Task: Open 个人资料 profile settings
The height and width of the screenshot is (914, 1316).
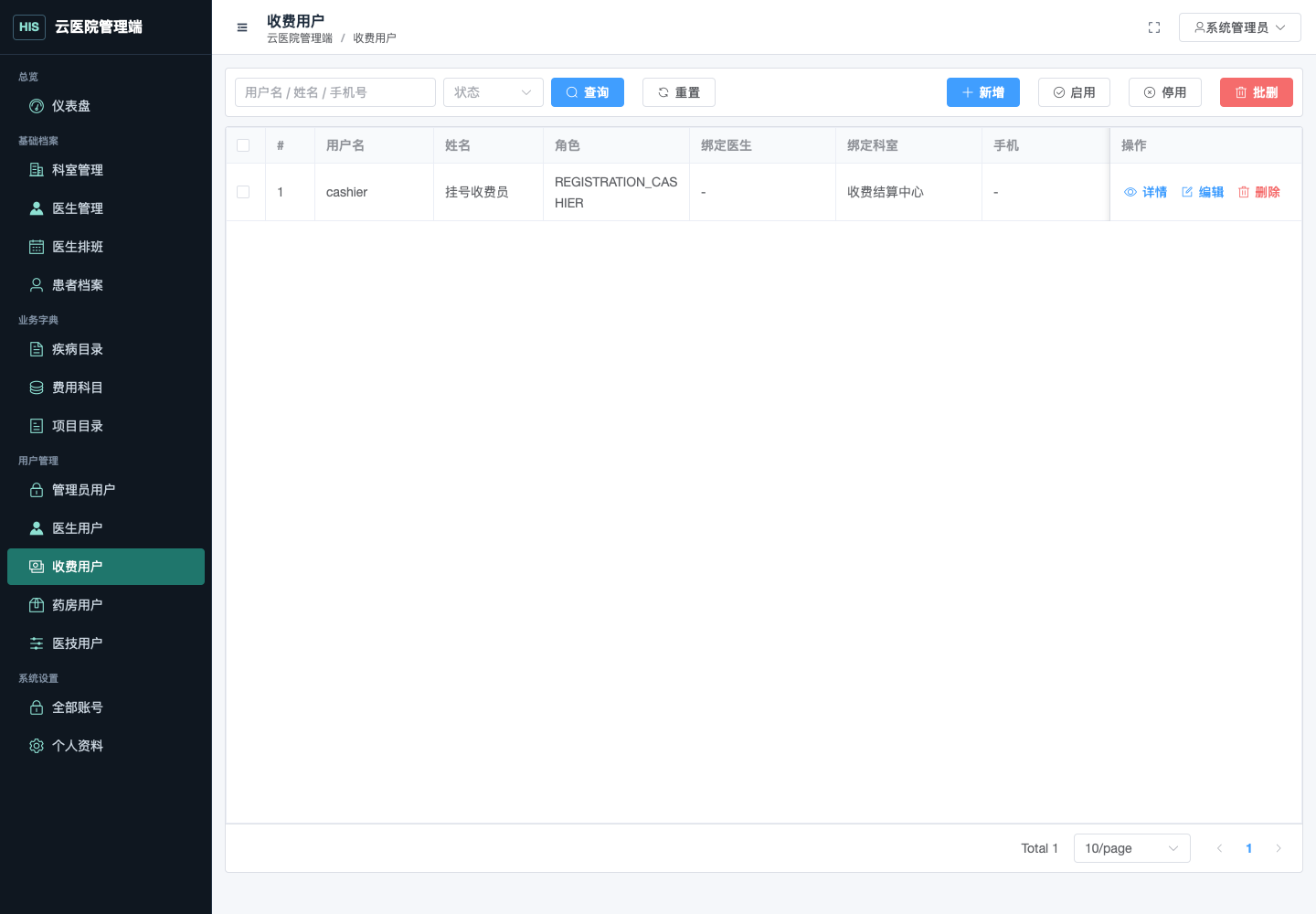Action: pyautogui.click(x=106, y=746)
